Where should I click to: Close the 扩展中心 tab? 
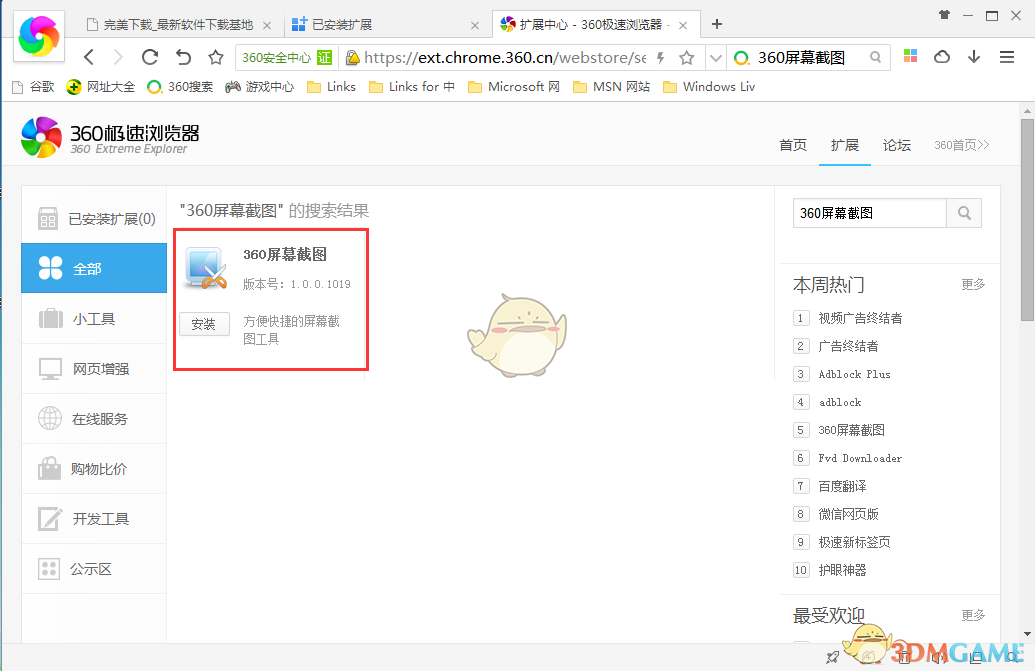tap(683, 26)
